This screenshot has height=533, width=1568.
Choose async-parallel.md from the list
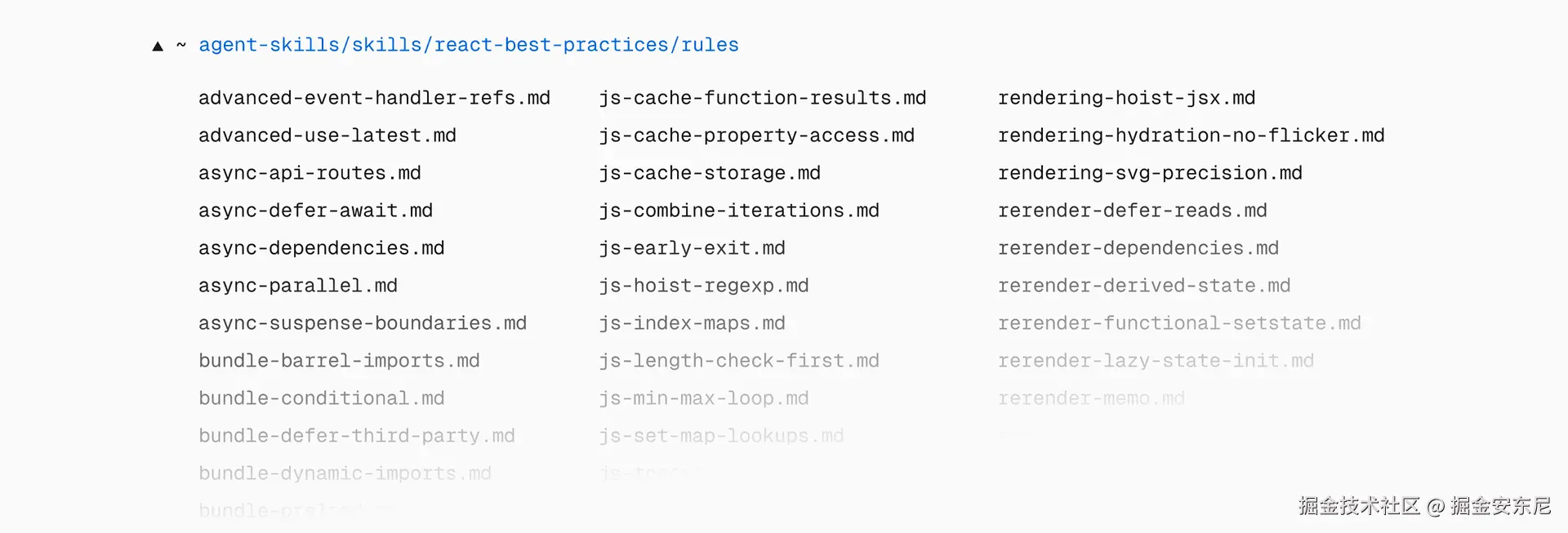(x=297, y=286)
